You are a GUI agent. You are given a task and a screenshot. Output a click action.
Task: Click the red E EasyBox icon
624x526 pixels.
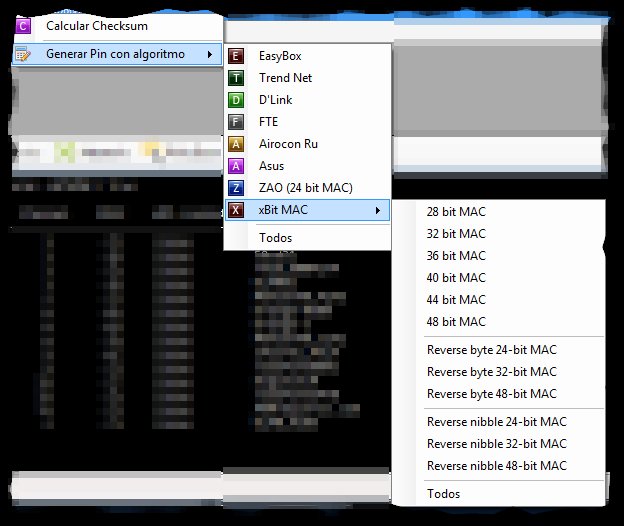point(236,56)
